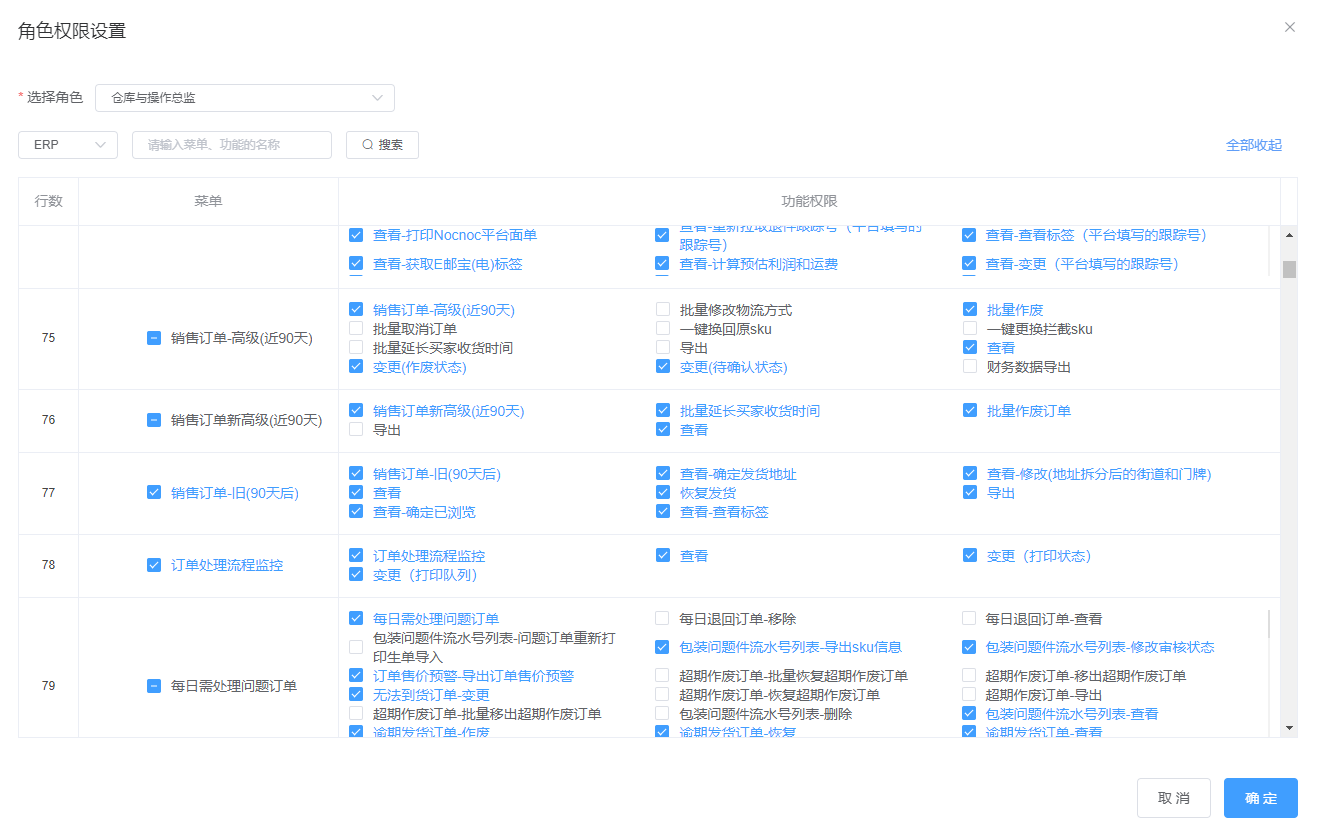Uncheck 批量作废订单 in row 76
This screenshot has height=836, width=1317.
click(970, 411)
